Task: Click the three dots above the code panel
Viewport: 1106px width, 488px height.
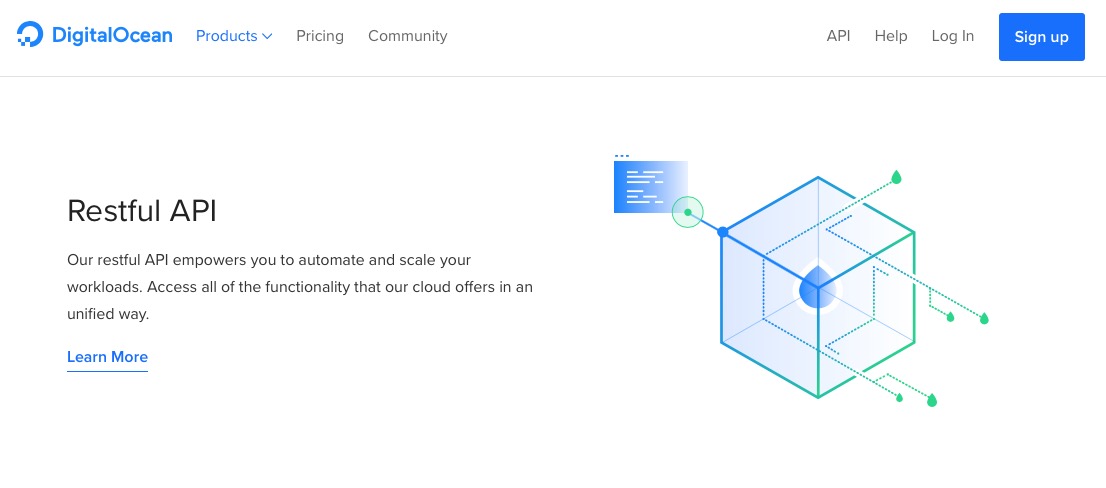Action: click(x=622, y=156)
